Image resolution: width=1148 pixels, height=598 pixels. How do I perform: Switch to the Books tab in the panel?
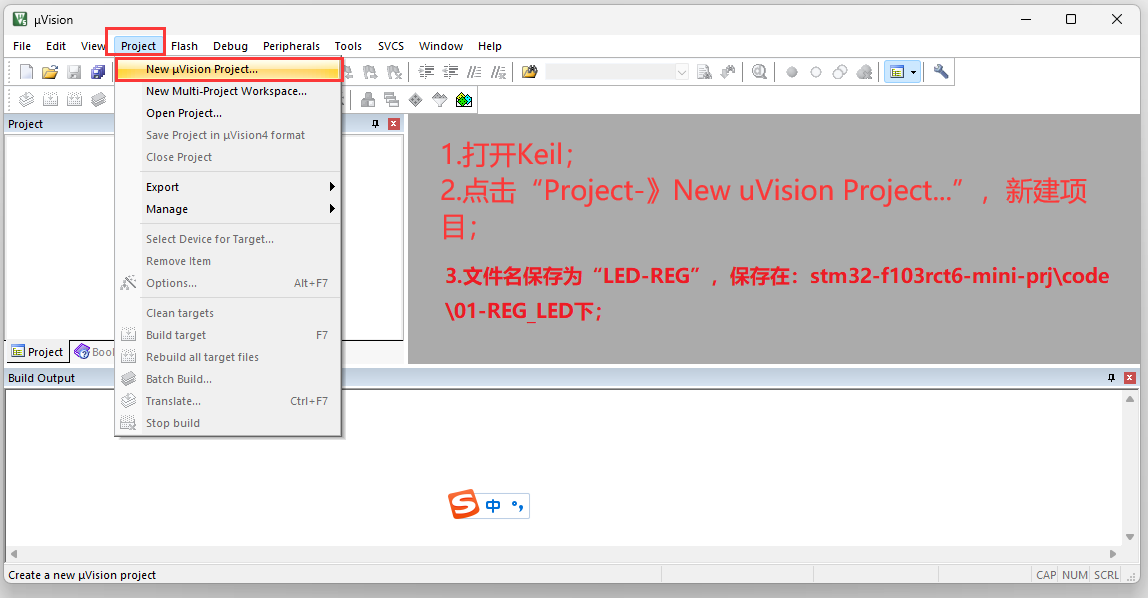pyautogui.click(x=93, y=352)
